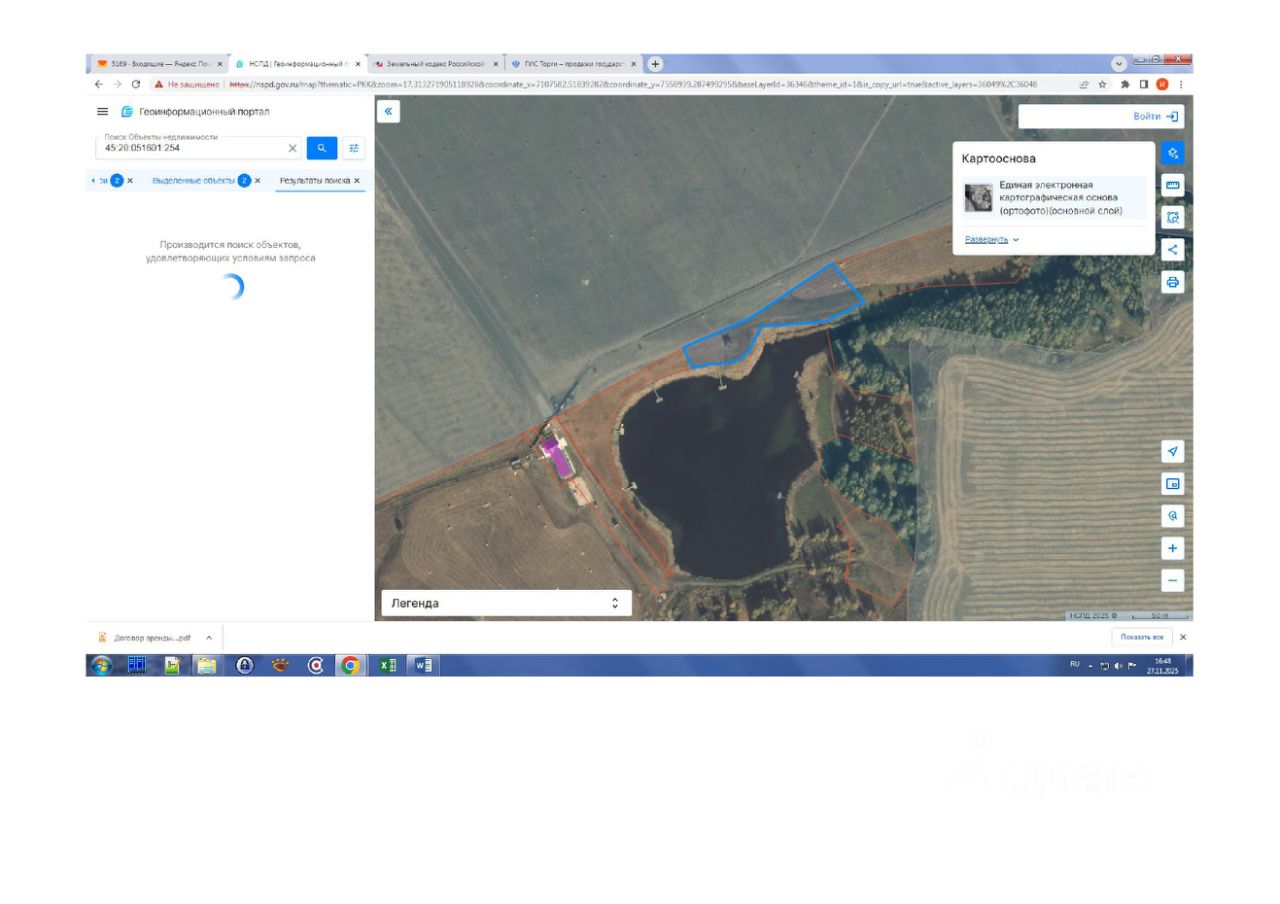The image size is (1280, 904).
Task: Click the Войти login button
Action: [x=1156, y=117]
